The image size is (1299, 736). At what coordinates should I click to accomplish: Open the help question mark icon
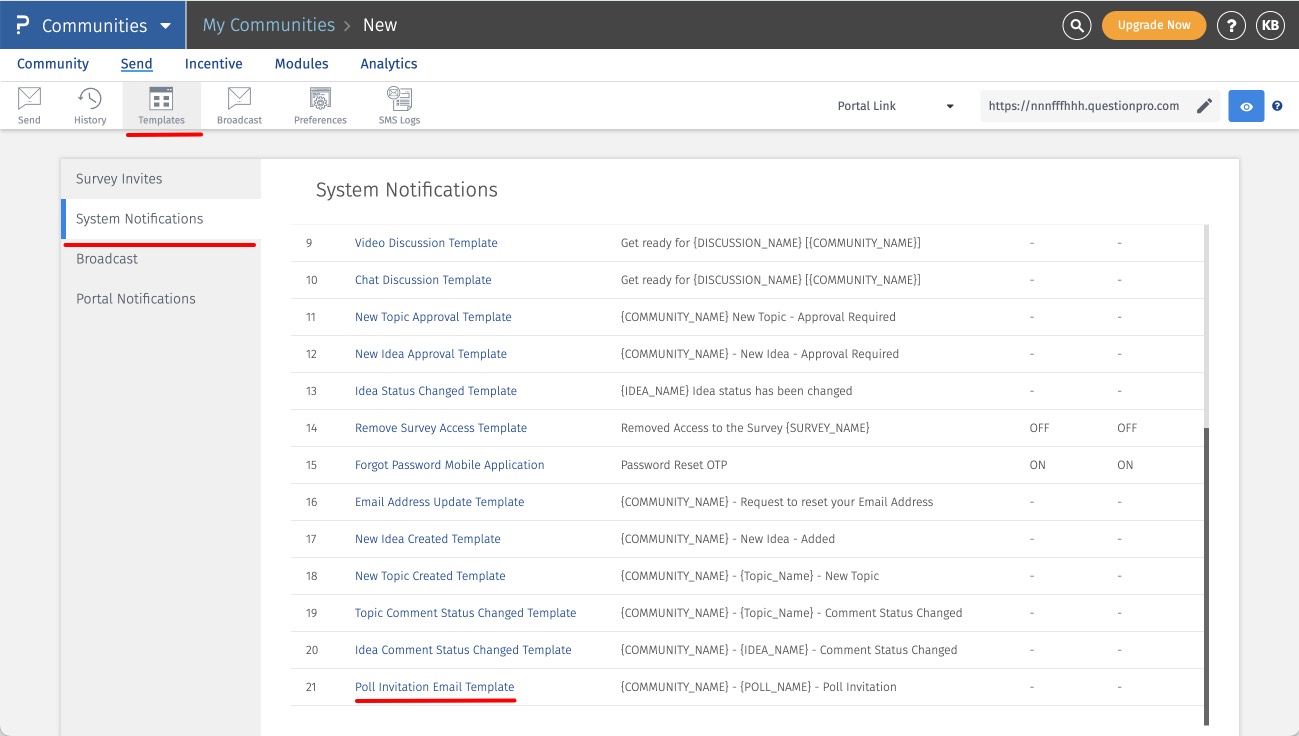coord(1230,25)
